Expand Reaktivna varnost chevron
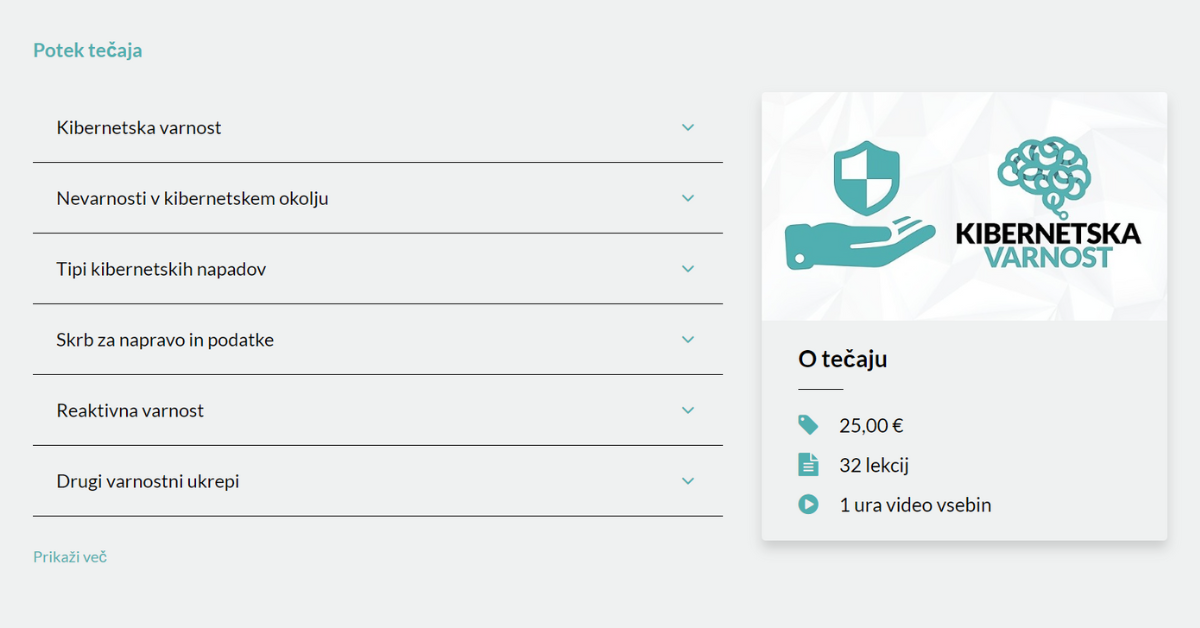This screenshot has width=1200, height=628. pyautogui.click(x=688, y=410)
